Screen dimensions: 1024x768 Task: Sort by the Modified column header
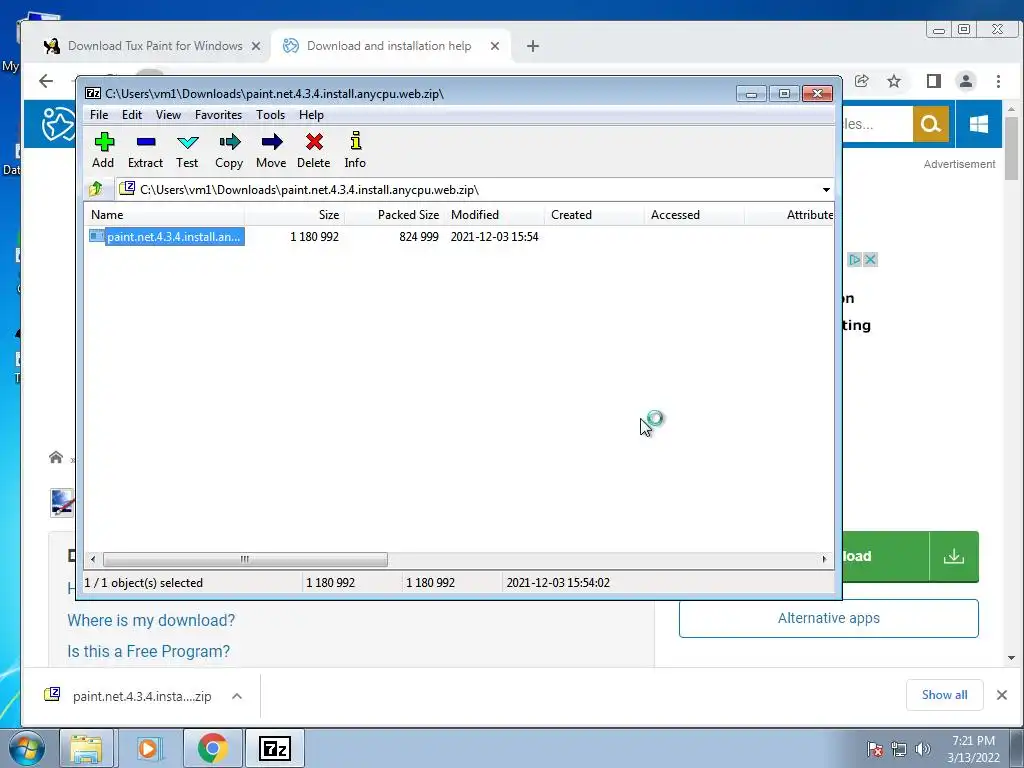tap(494, 215)
